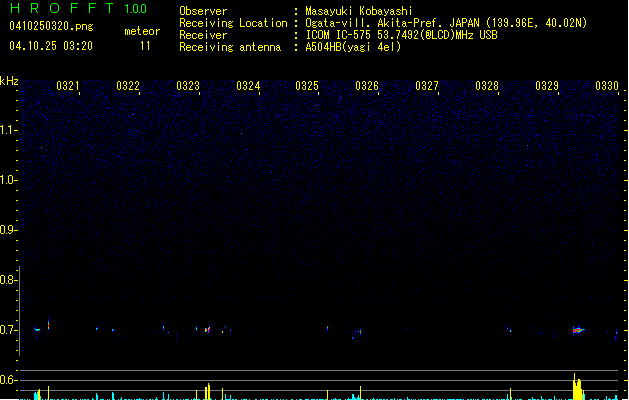Click the receiver value ICOM IC-575 53.7492 MHz USB
Viewport: 629px width, 400px height.
point(401,35)
